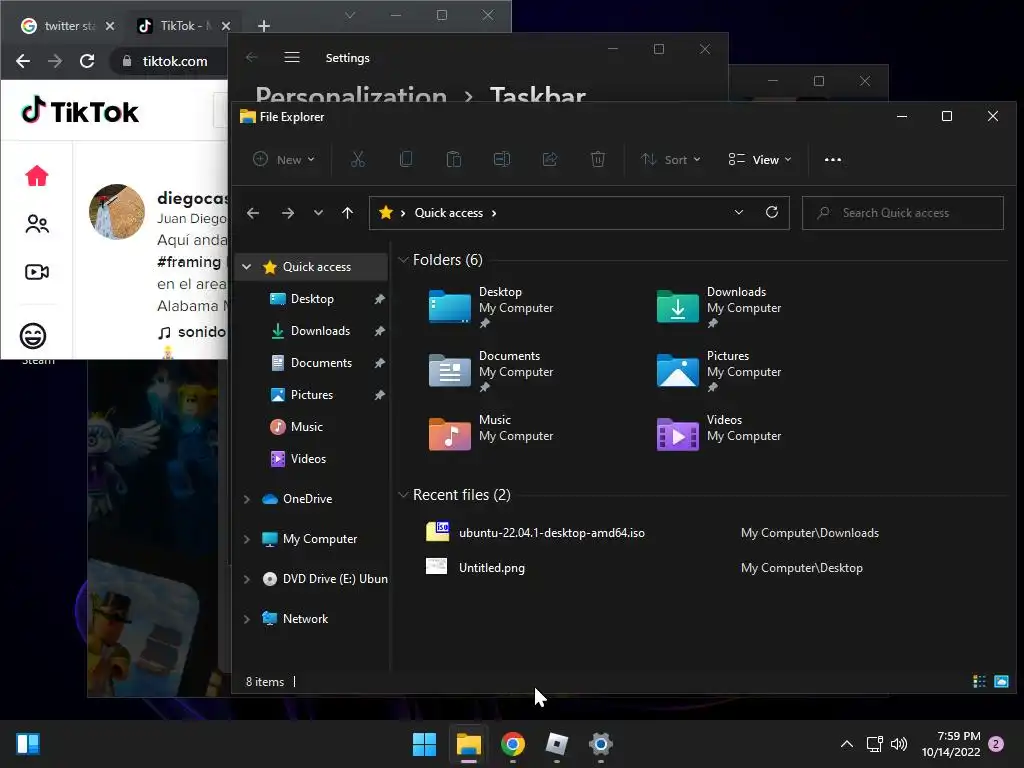The image size is (1024, 768).
Task: Go forward in File Explorer navigation
Action: pos(287,213)
